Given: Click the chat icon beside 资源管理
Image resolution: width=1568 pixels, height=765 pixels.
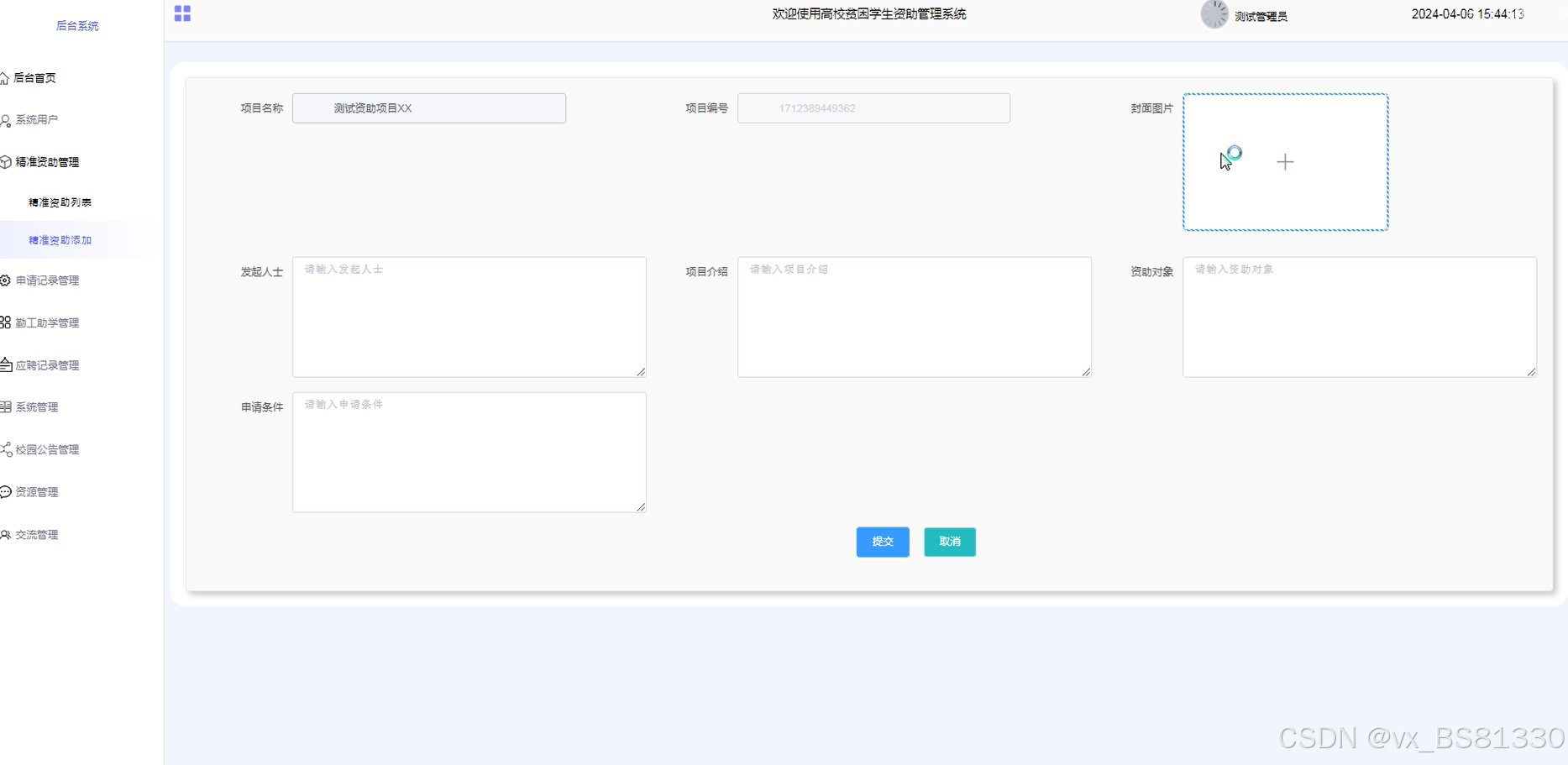Looking at the screenshot, I should coord(6,492).
